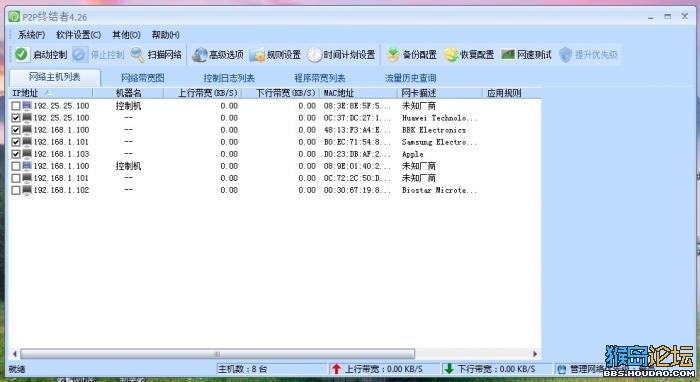Select the Samsung Electro host row
This screenshot has height=382, width=700.
(275, 142)
